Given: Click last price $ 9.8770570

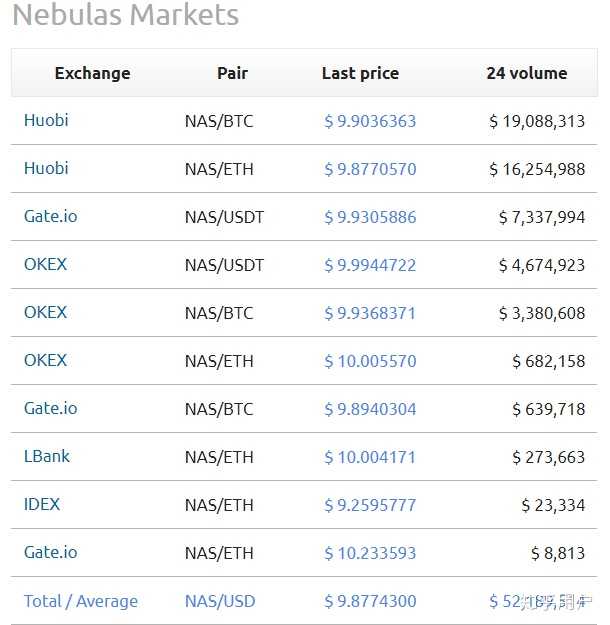Looking at the screenshot, I should (x=370, y=169).
